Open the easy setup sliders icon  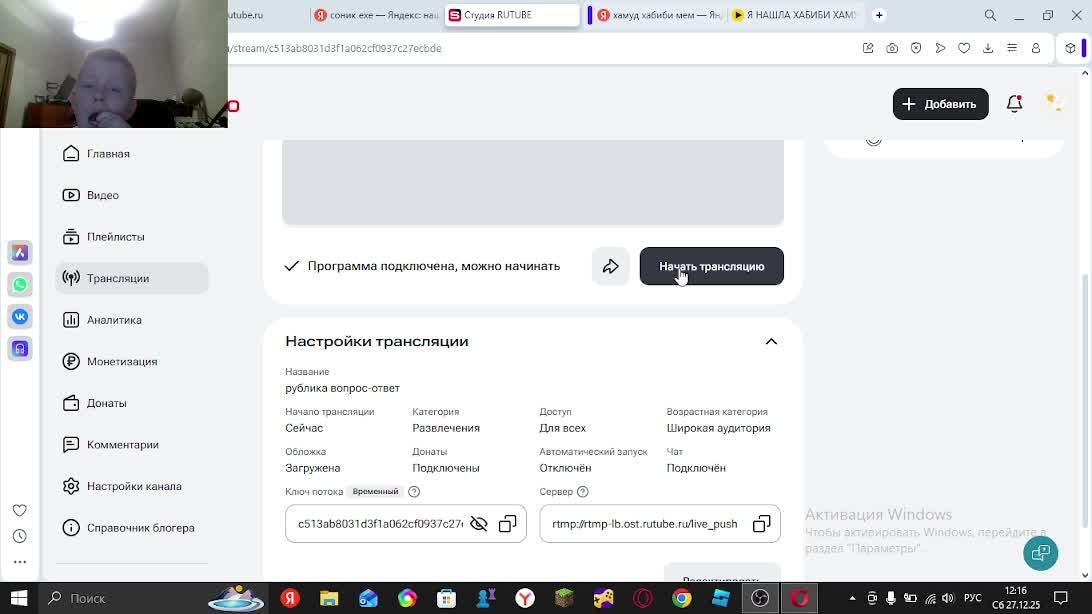[1012, 48]
